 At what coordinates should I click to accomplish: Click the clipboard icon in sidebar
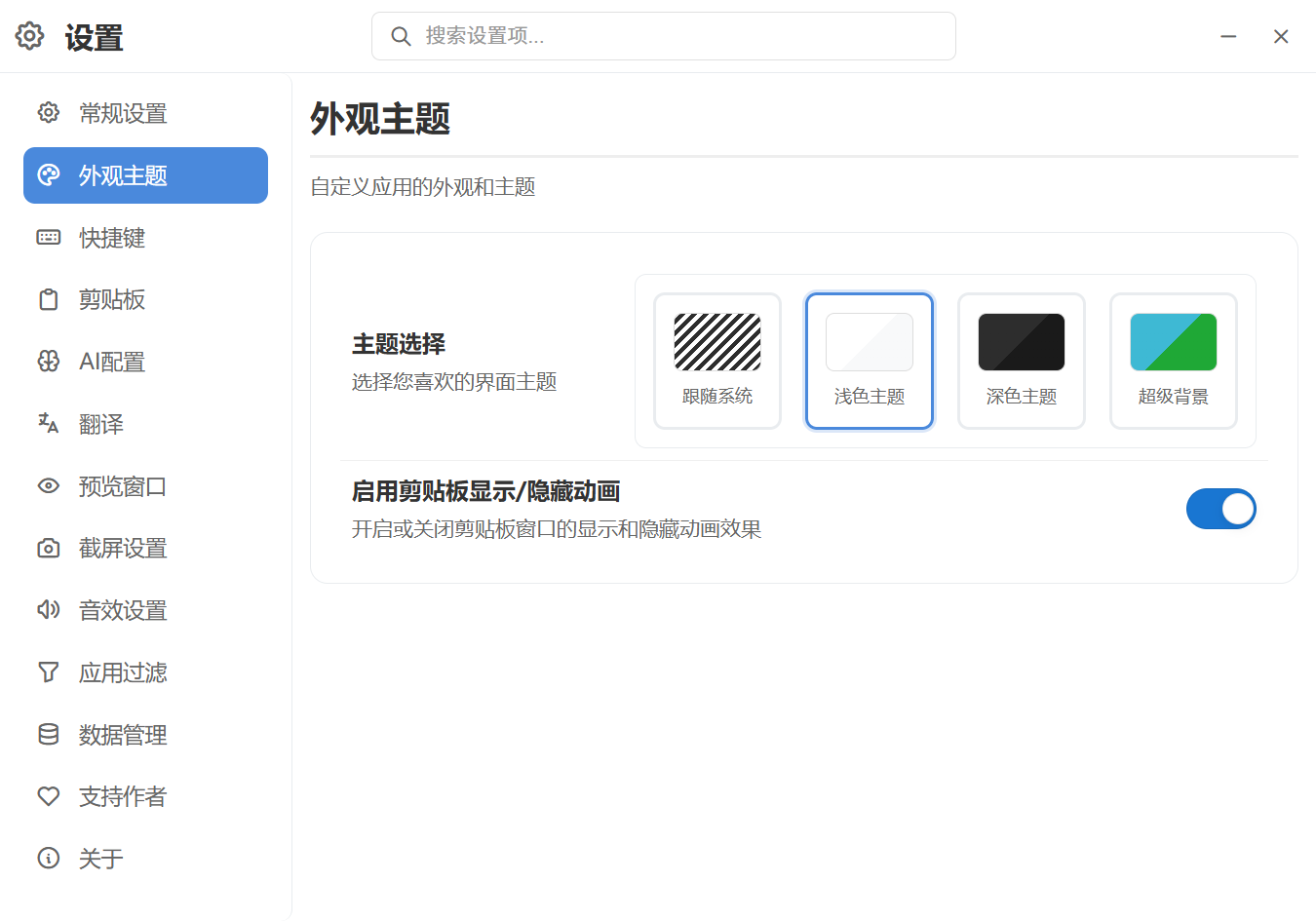(48, 300)
